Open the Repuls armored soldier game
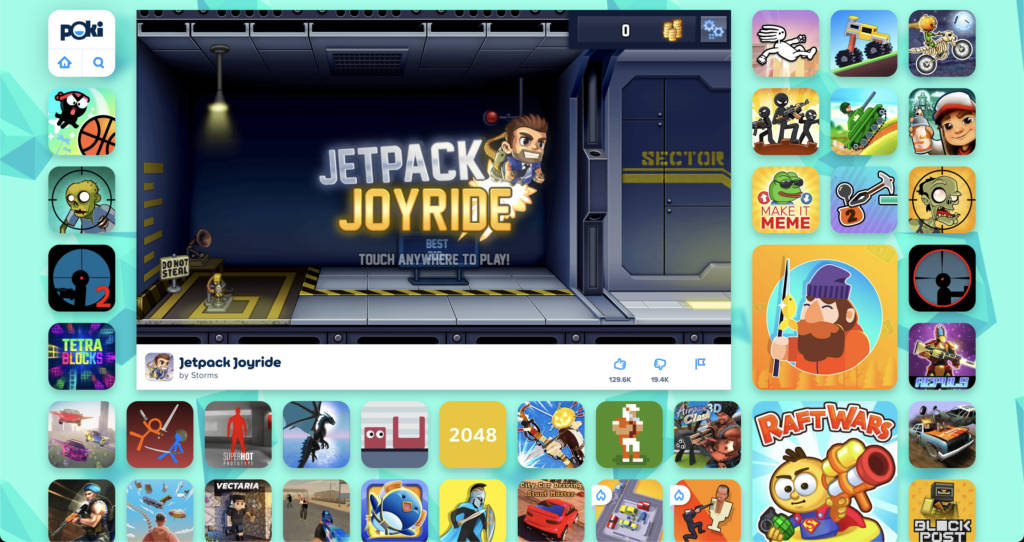Viewport: 1024px width, 542px height. (942, 357)
